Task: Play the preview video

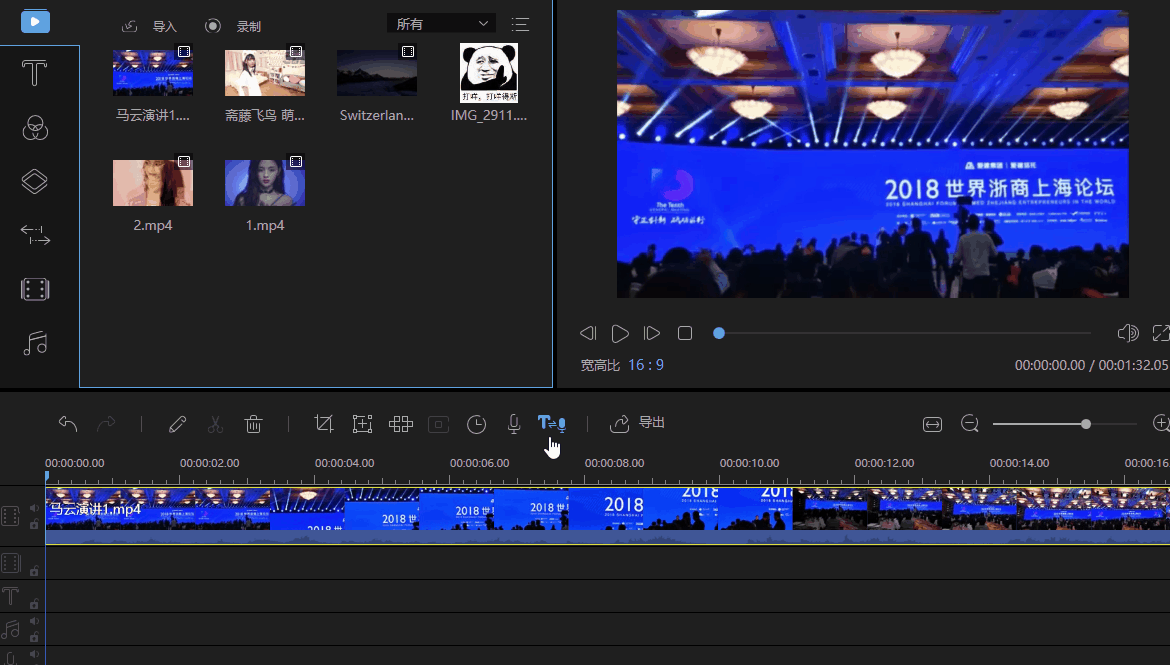Action: pyautogui.click(x=619, y=333)
